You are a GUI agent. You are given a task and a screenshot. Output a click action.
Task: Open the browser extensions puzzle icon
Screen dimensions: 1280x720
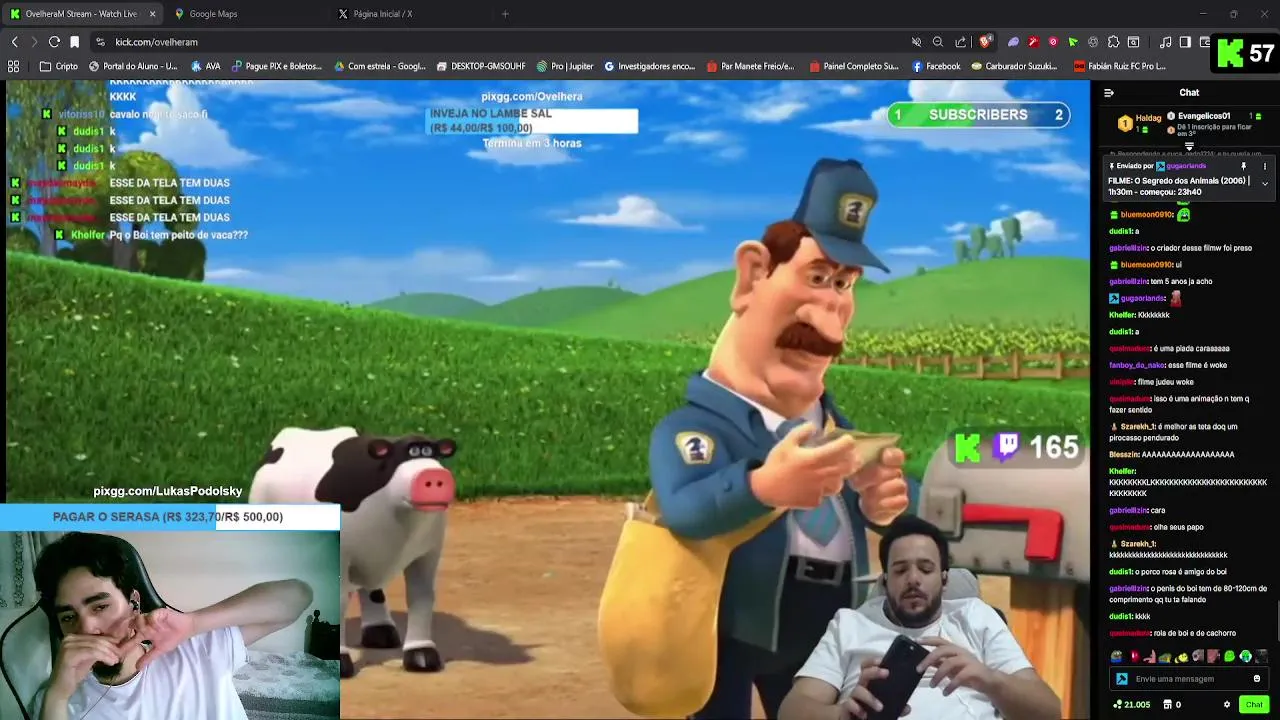(1113, 42)
